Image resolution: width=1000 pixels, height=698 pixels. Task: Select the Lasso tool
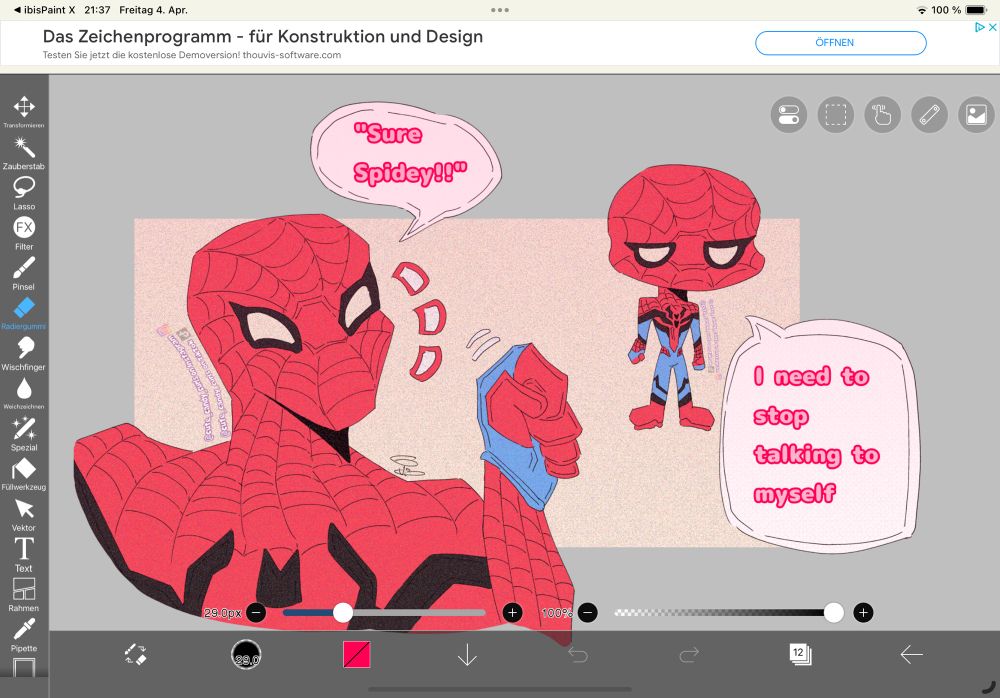24,193
